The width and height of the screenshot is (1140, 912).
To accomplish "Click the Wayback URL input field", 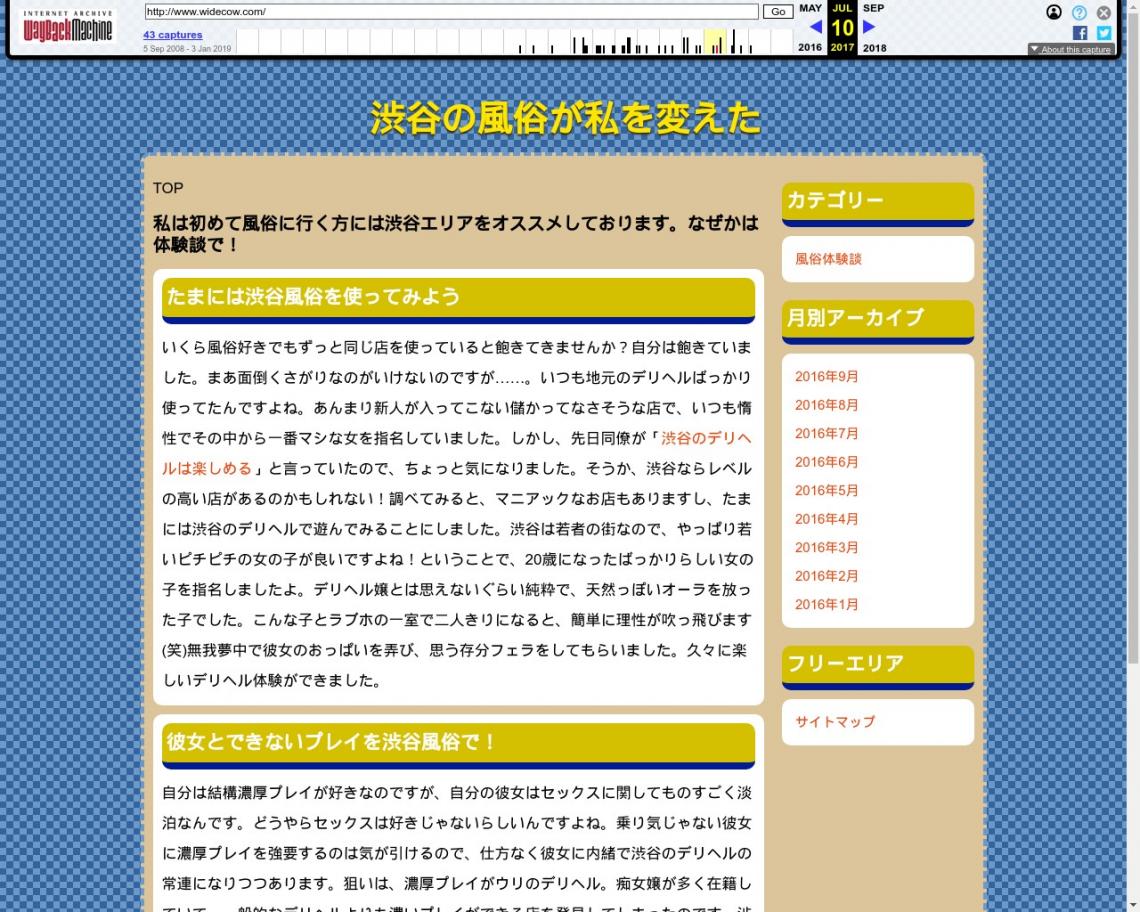I will click(x=451, y=12).
